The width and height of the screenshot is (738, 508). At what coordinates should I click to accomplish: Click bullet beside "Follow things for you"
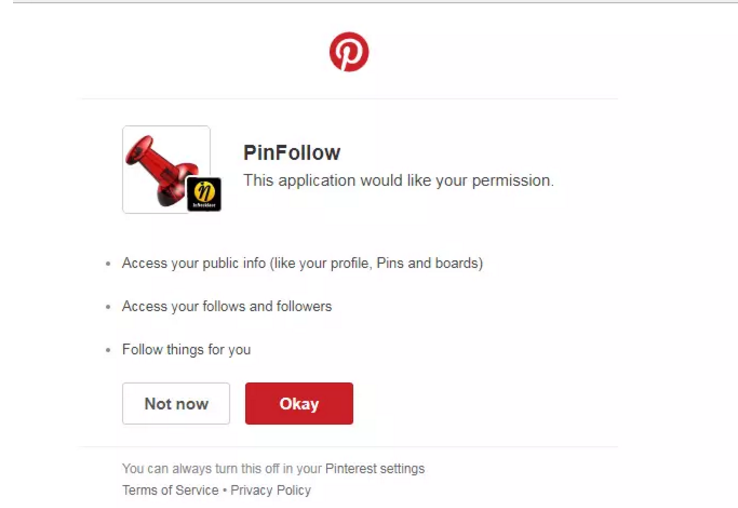click(108, 351)
